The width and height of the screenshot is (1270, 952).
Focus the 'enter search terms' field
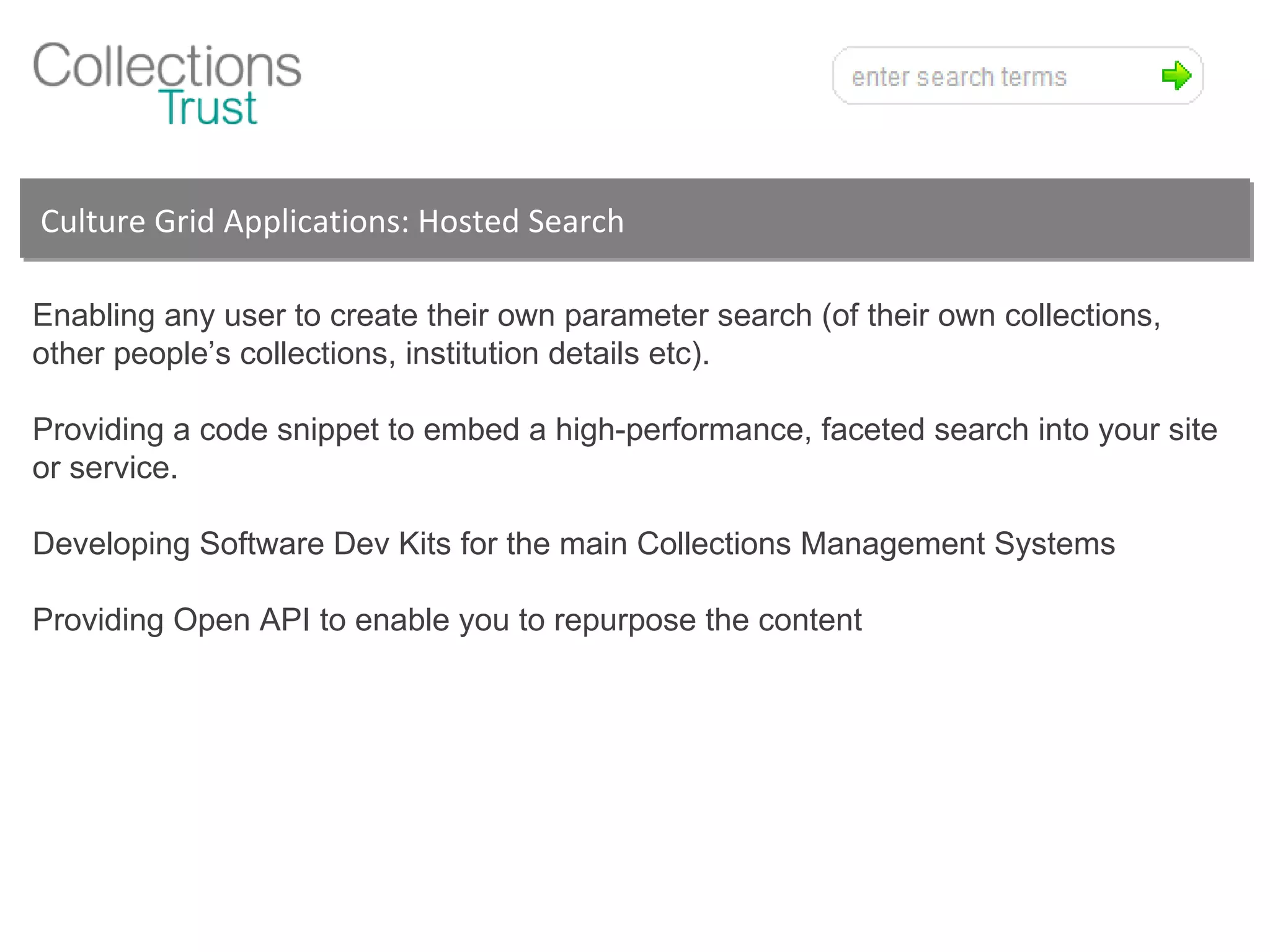pos(1018,76)
